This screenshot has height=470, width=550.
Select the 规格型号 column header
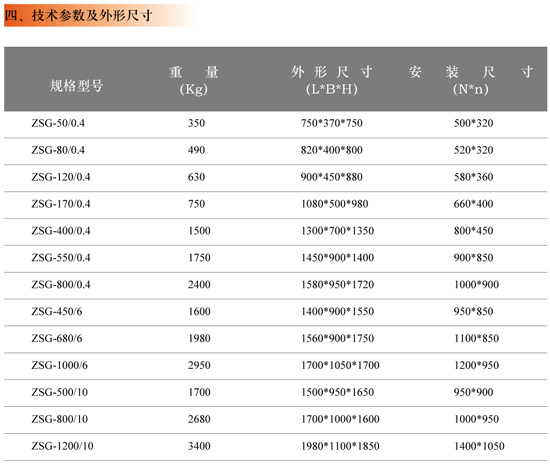click(76, 86)
